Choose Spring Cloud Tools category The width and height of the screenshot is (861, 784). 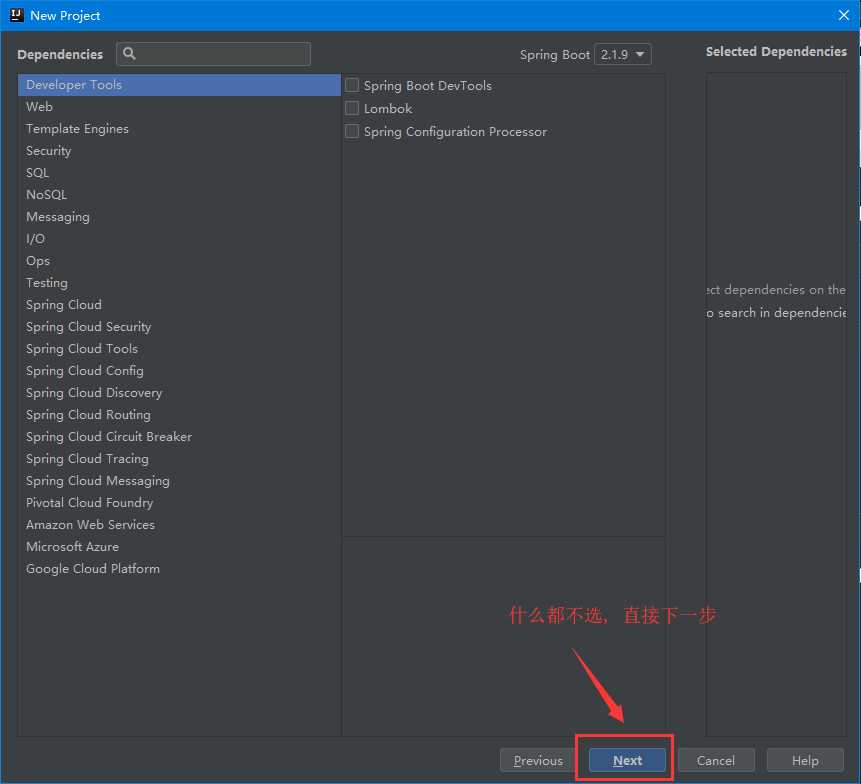click(180, 349)
